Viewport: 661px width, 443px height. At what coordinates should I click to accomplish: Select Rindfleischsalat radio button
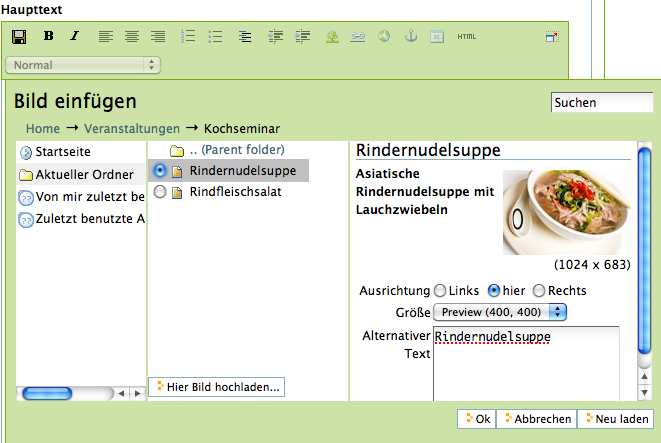pyautogui.click(x=160, y=192)
